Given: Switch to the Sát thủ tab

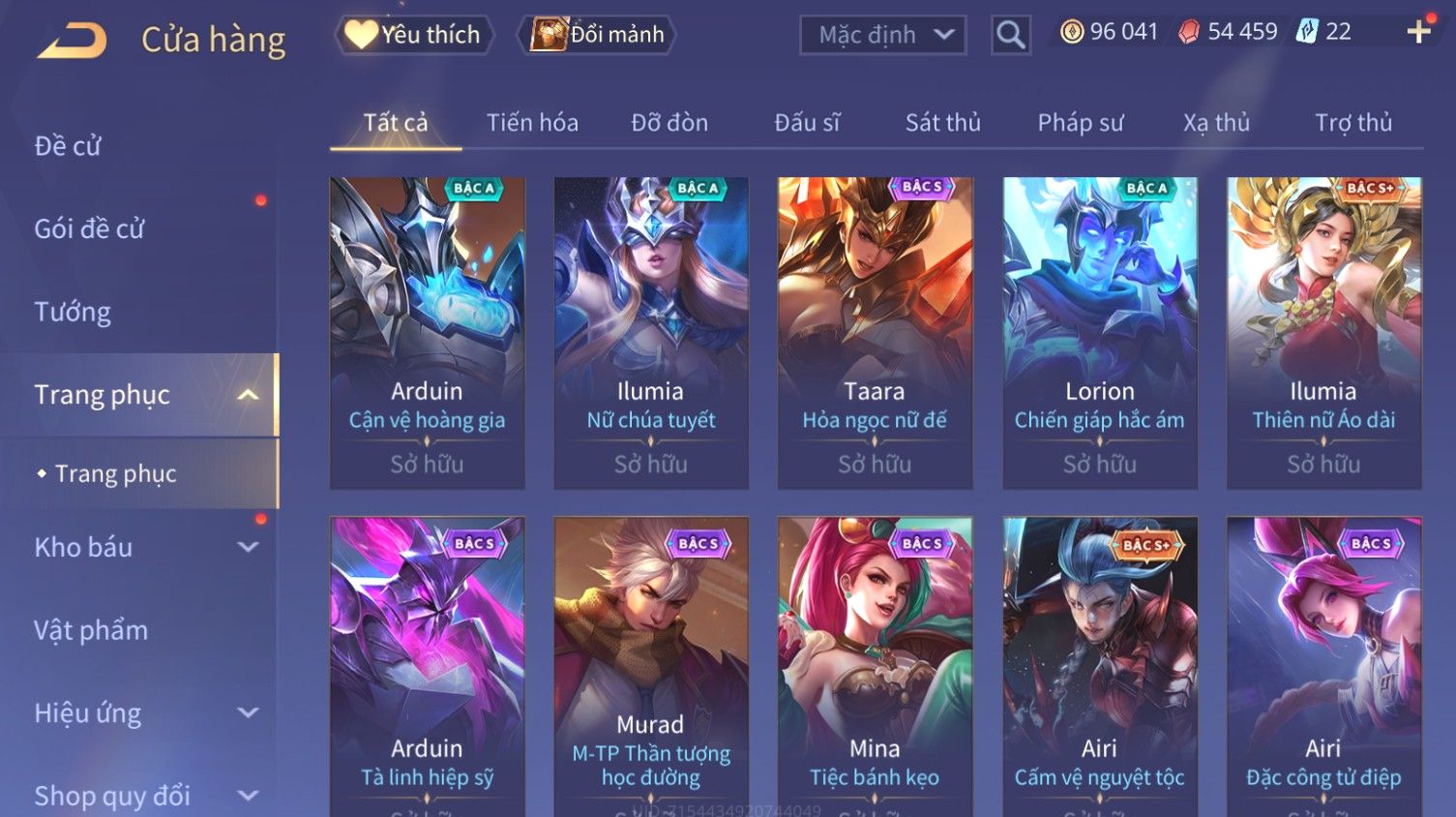Looking at the screenshot, I should coord(942,123).
